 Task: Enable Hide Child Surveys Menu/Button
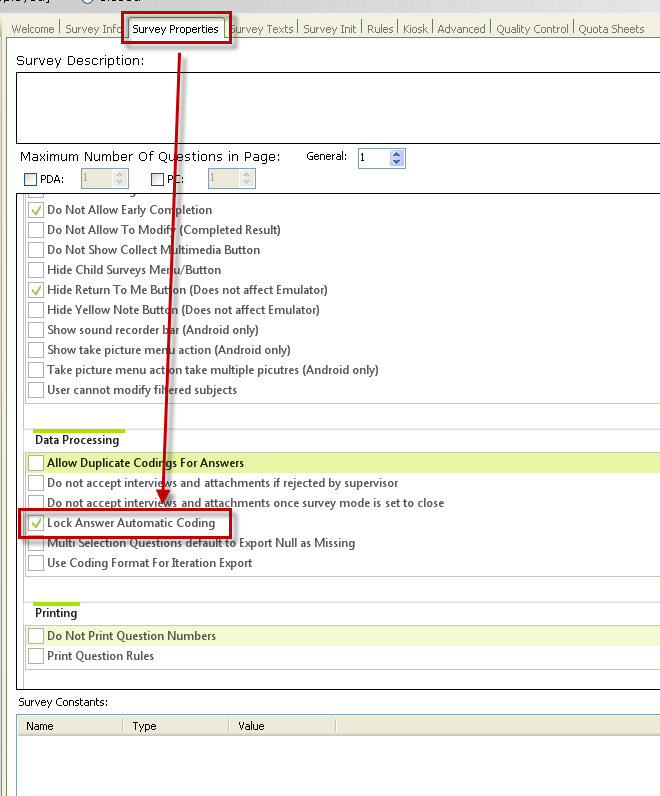coord(36,270)
